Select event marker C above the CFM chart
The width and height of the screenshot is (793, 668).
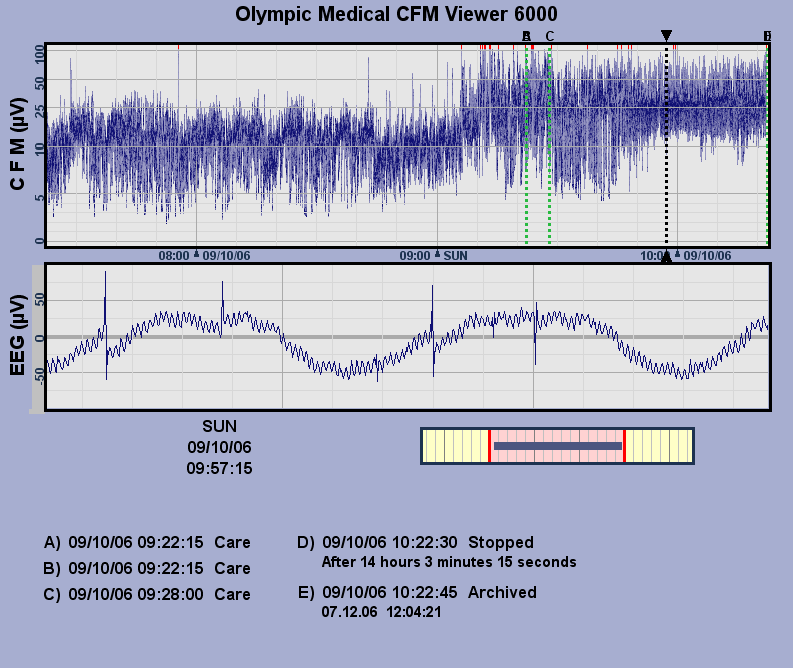click(550, 36)
